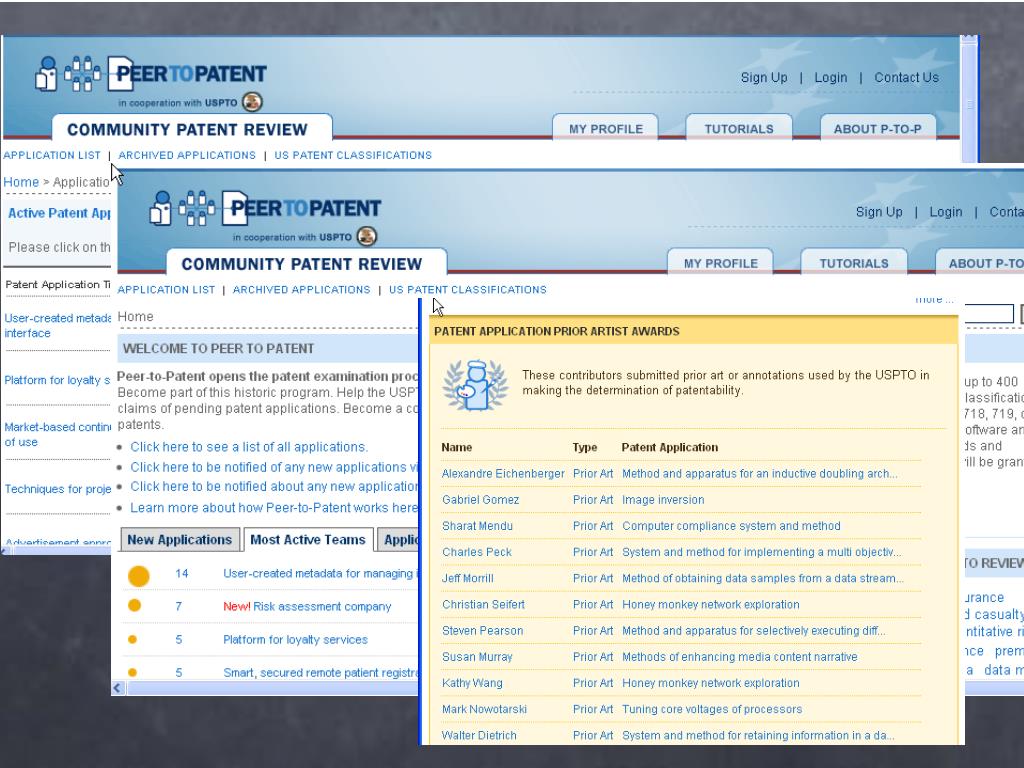Open User-created metadata for managing application
Image resolution: width=1024 pixels, height=768 pixels.
tap(320, 573)
